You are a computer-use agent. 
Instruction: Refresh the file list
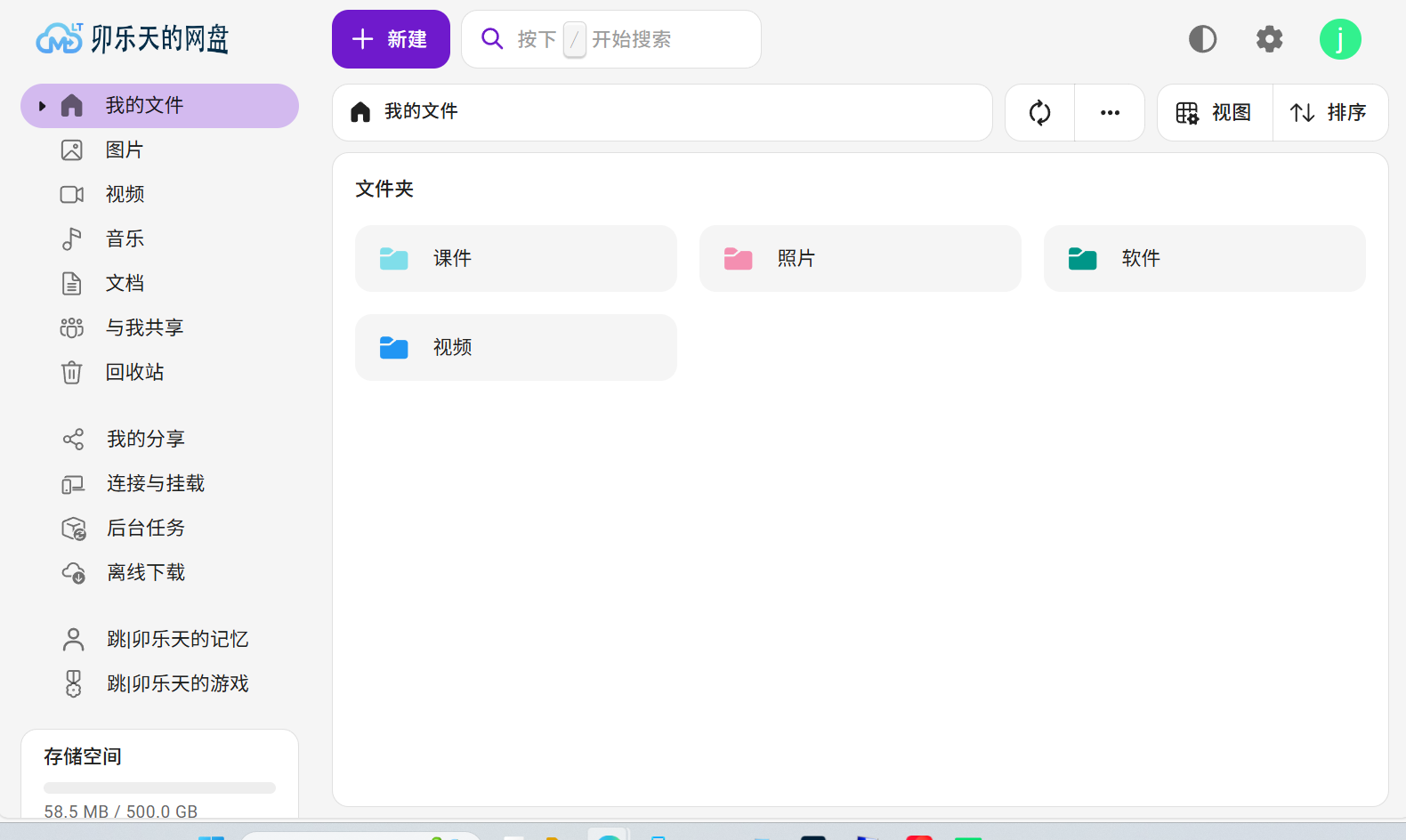[1039, 113]
